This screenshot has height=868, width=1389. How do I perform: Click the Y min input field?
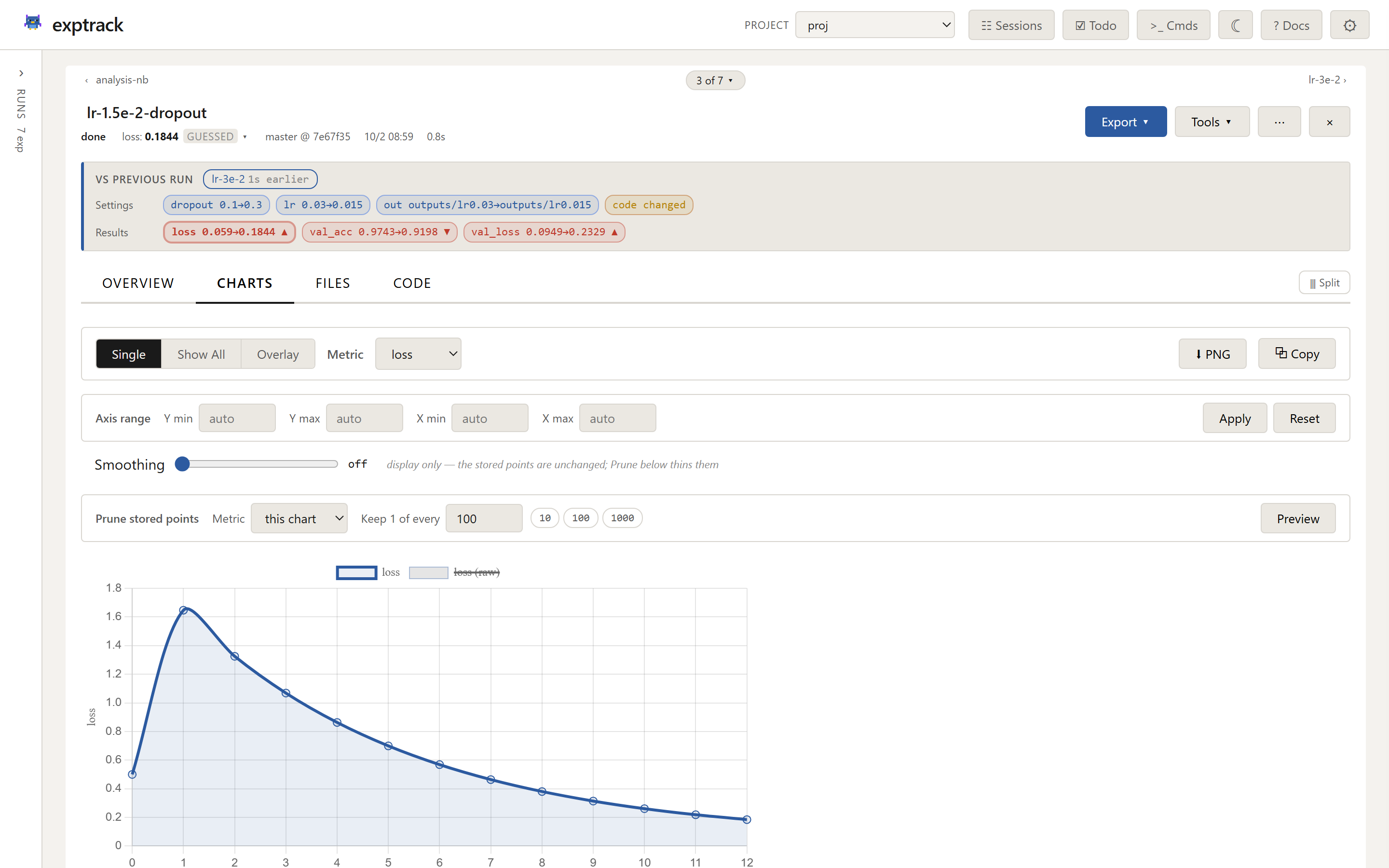[237, 418]
